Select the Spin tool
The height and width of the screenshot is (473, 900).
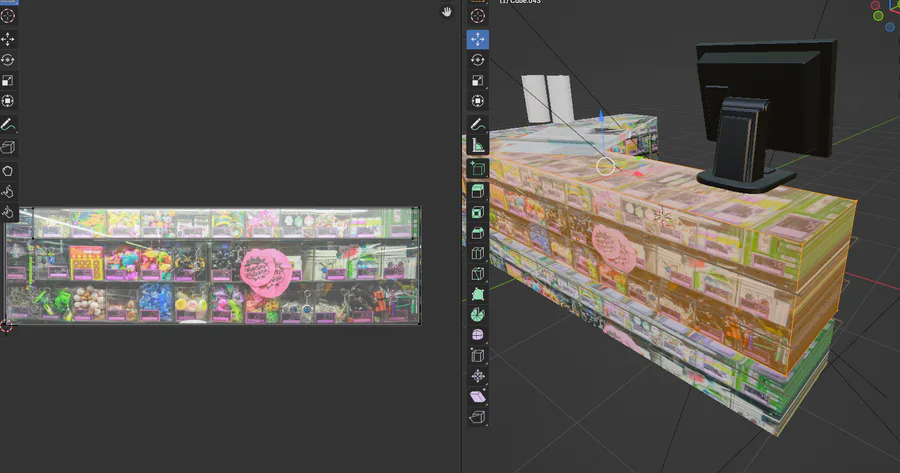[478, 315]
